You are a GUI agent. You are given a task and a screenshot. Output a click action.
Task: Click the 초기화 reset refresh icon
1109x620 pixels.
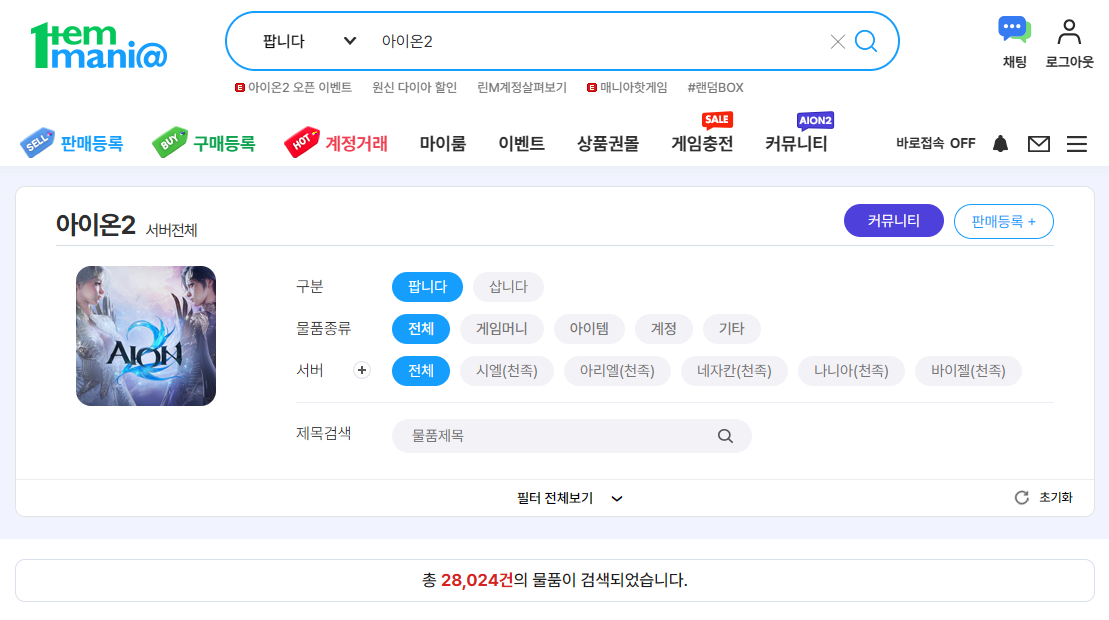(1021, 498)
